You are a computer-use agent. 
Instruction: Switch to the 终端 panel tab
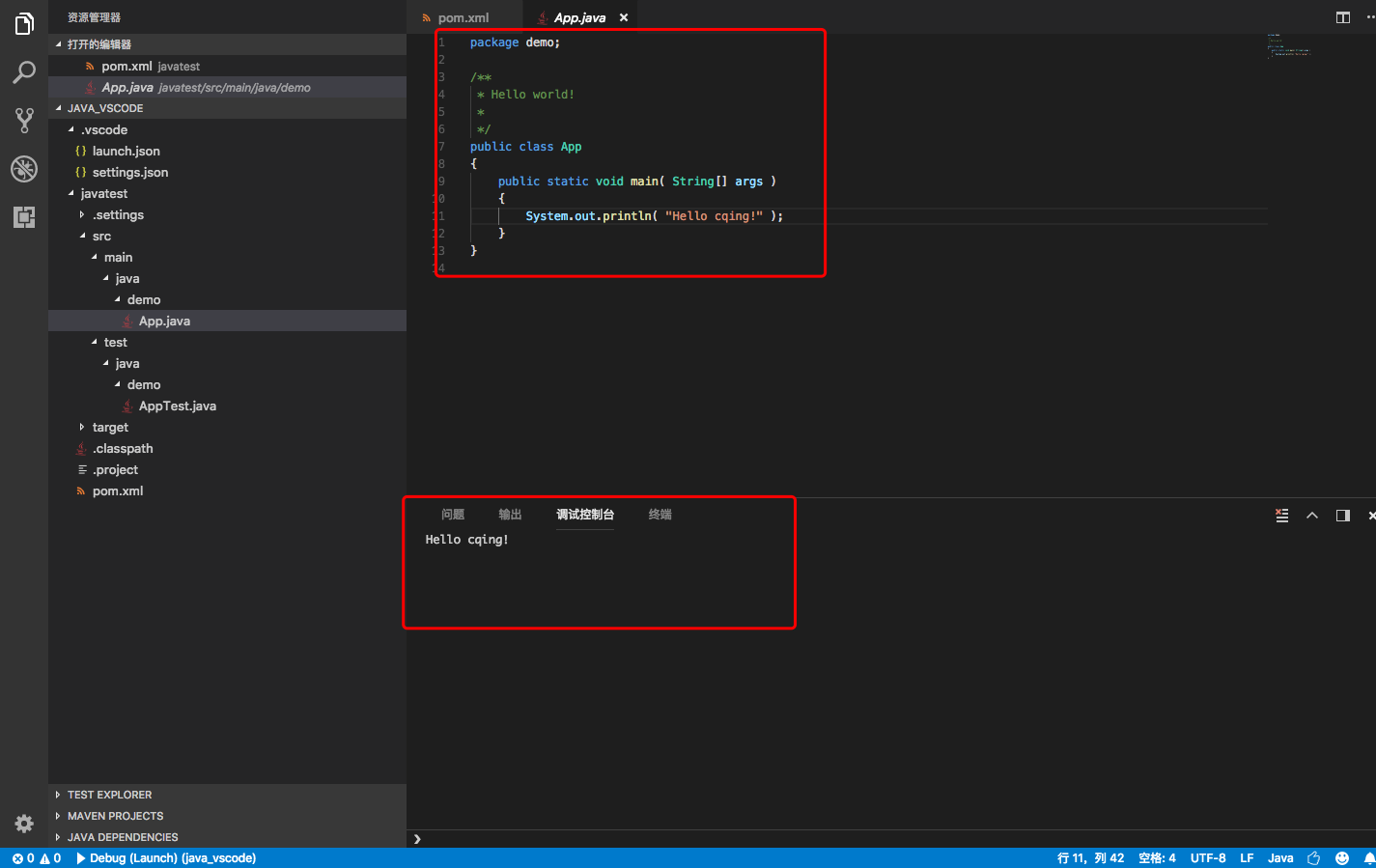[x=660, y=515]
